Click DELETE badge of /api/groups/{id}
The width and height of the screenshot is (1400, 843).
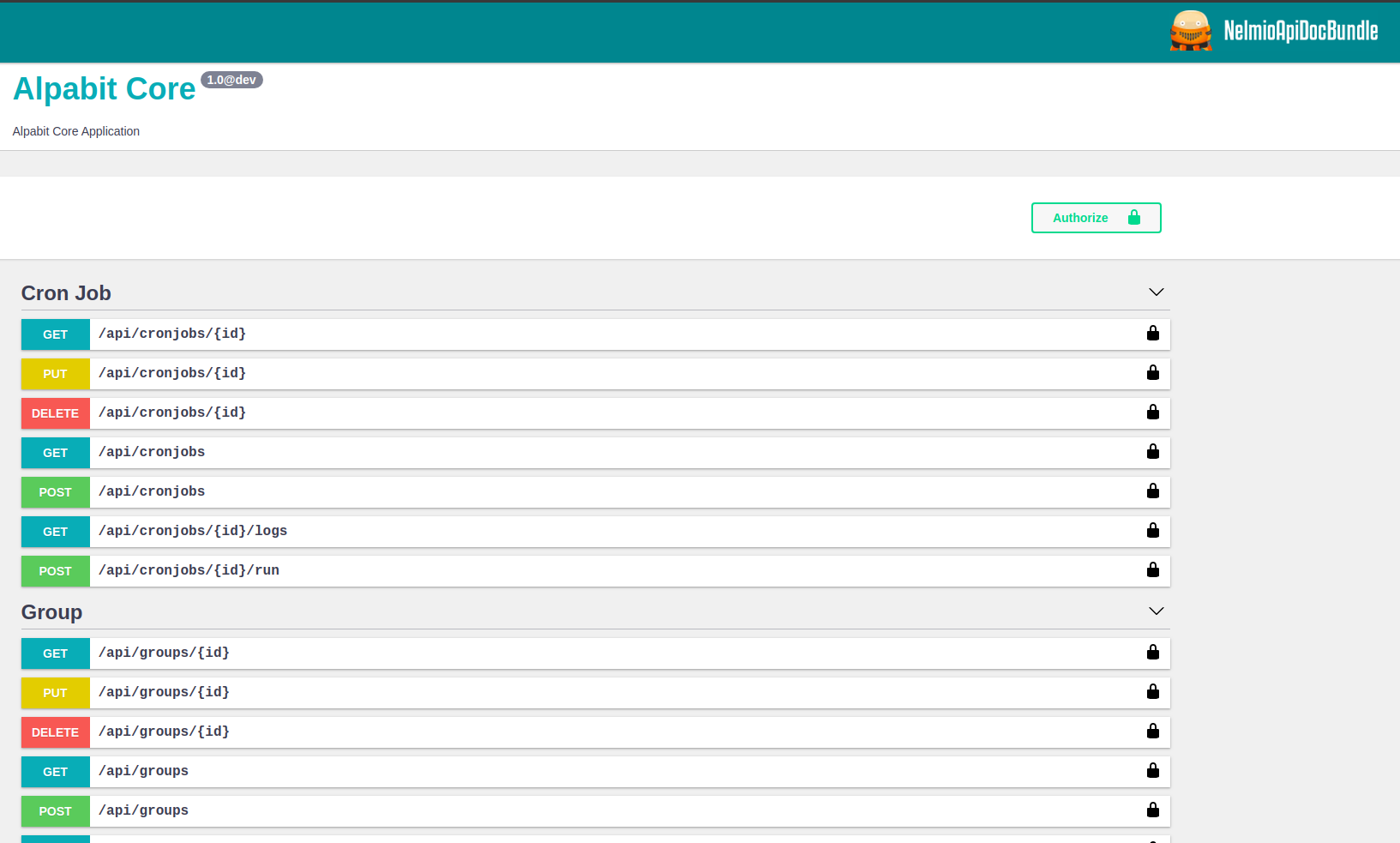click(56, 732)
